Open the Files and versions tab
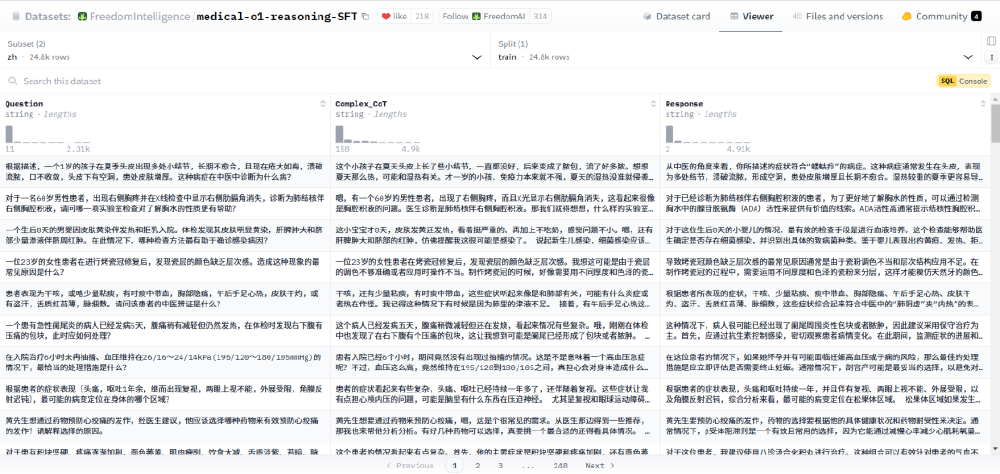 click(x=837, y=17)
